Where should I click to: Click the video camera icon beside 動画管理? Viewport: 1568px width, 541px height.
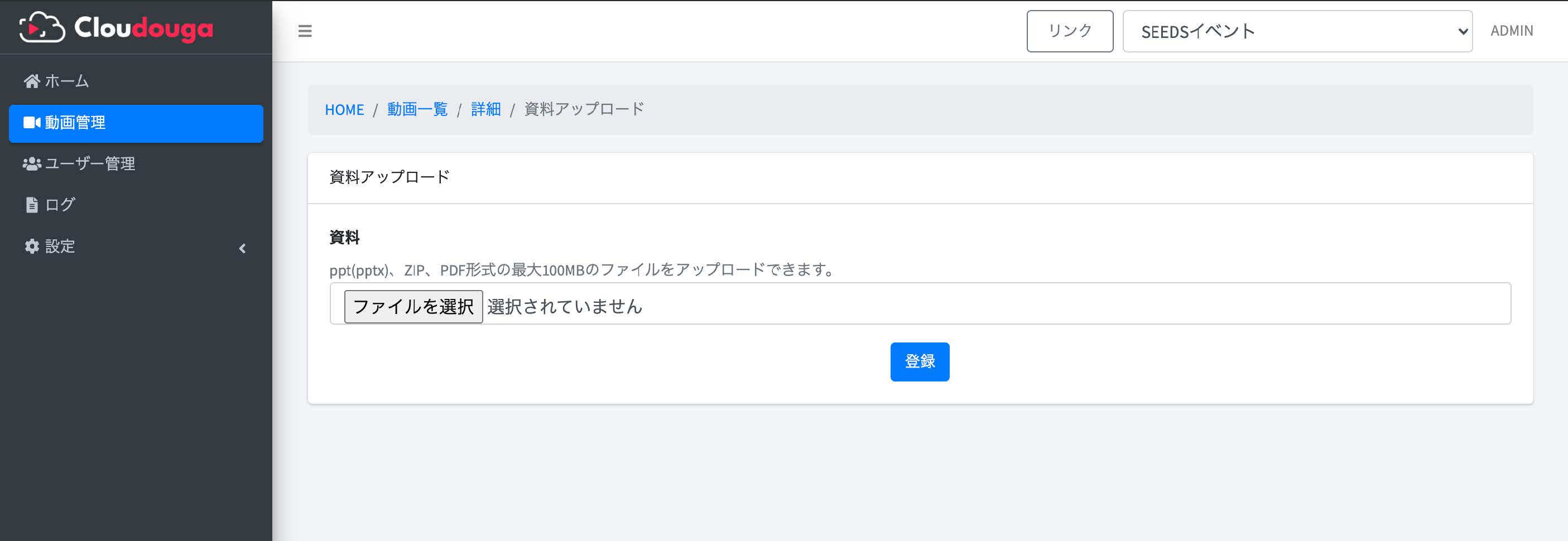pyautogui.click(x=32, y=122)
